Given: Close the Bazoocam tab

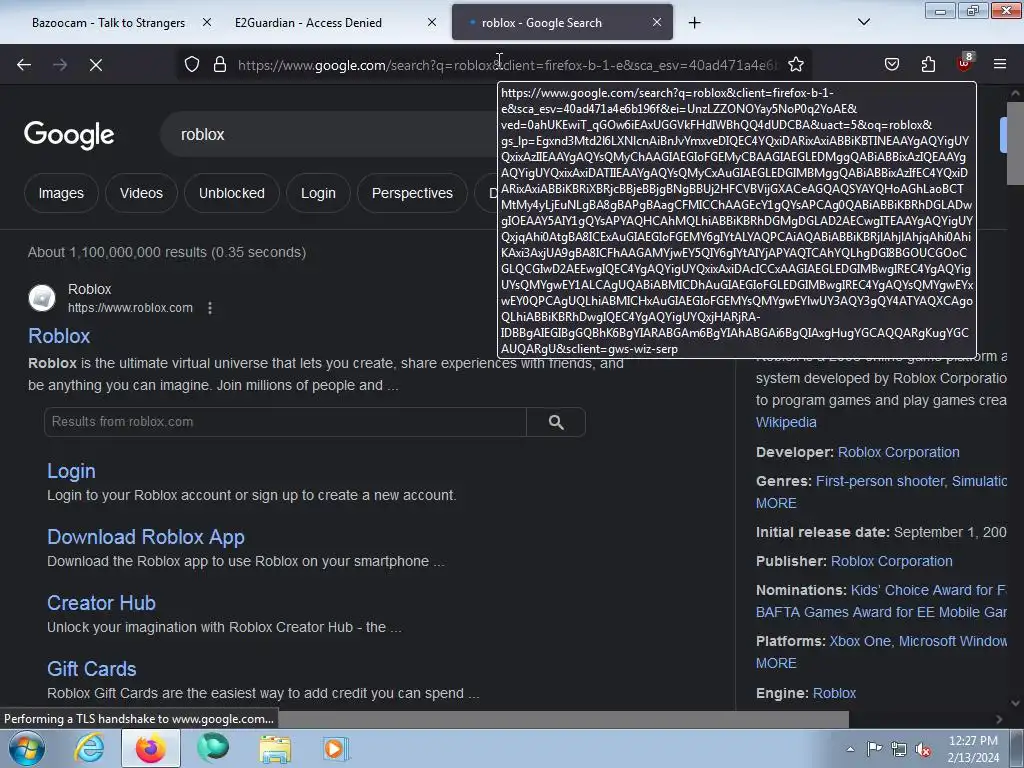Looking at the screenshot, I should click(206, 22).
